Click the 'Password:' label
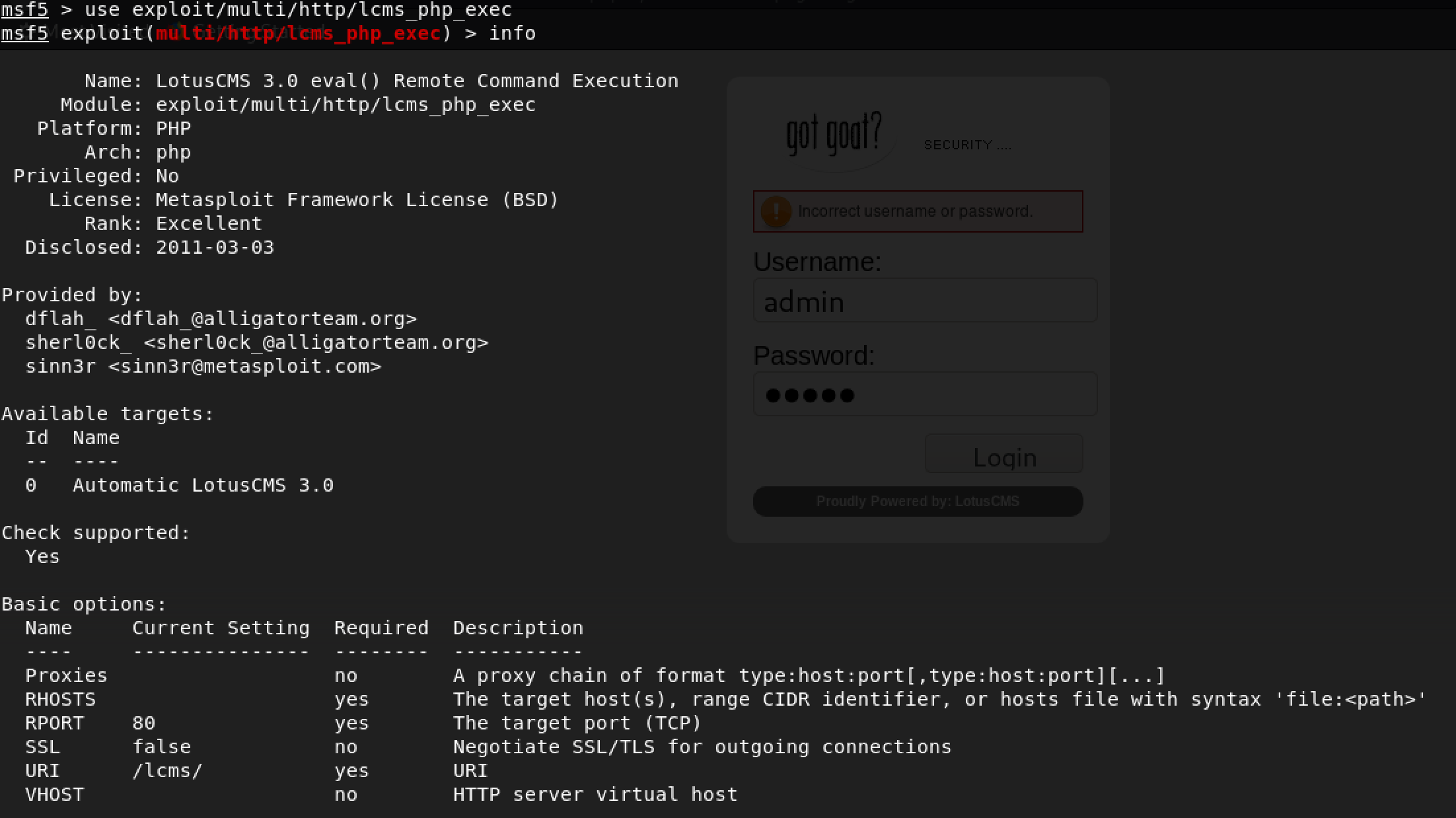The height and width of the screenshot is (818, 1456). (x=814, y=356)
